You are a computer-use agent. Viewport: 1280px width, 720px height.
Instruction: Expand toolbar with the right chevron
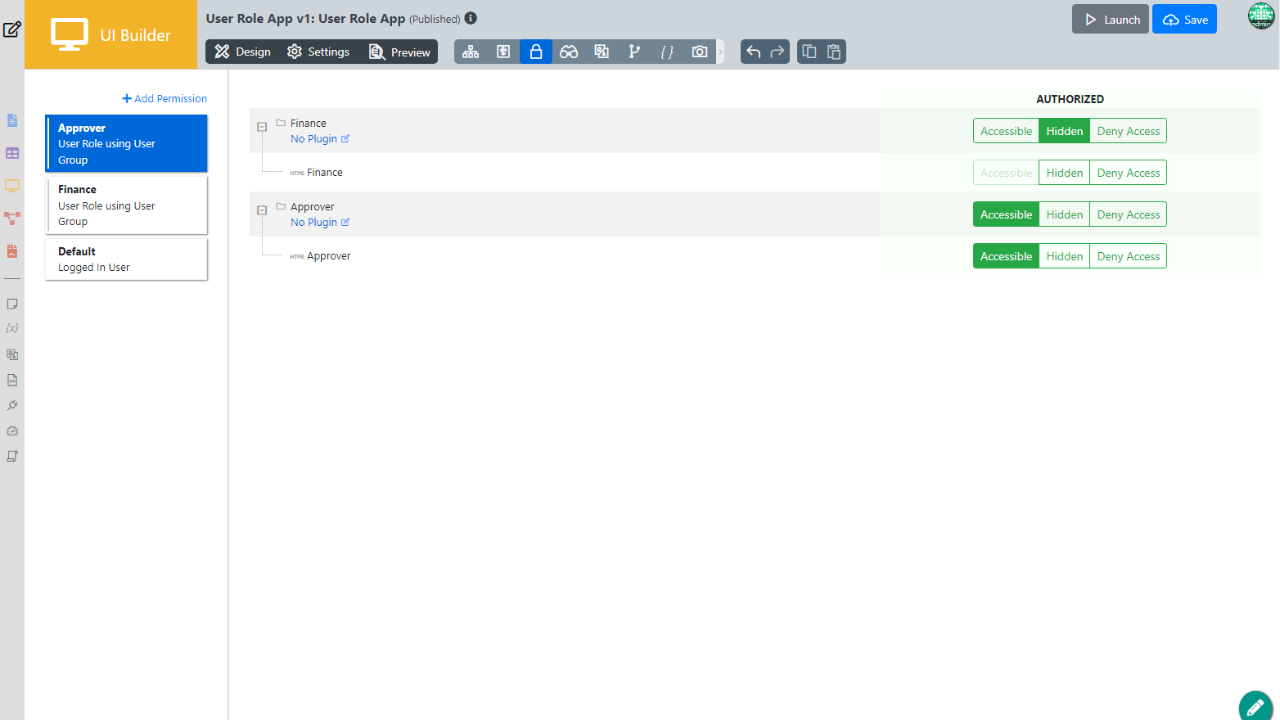[x=721, y=52]
